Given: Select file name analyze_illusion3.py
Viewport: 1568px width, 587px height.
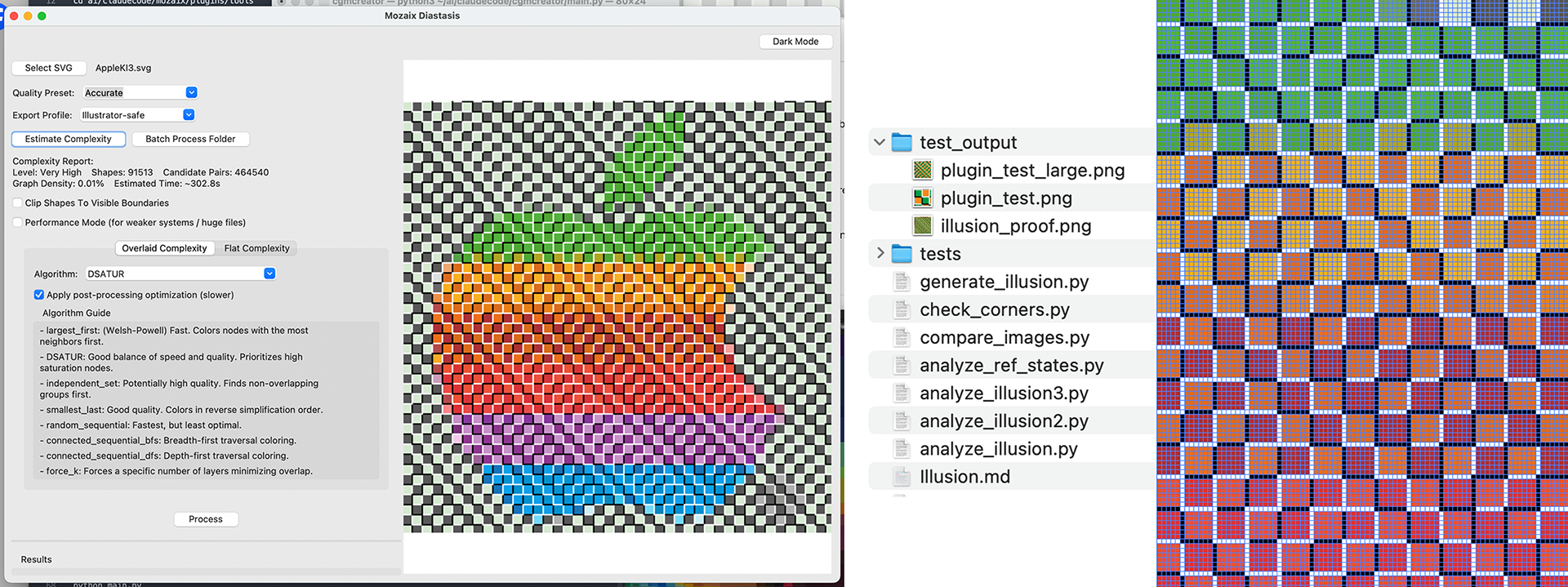Looking at the screenshot, I should (1004, 394).
